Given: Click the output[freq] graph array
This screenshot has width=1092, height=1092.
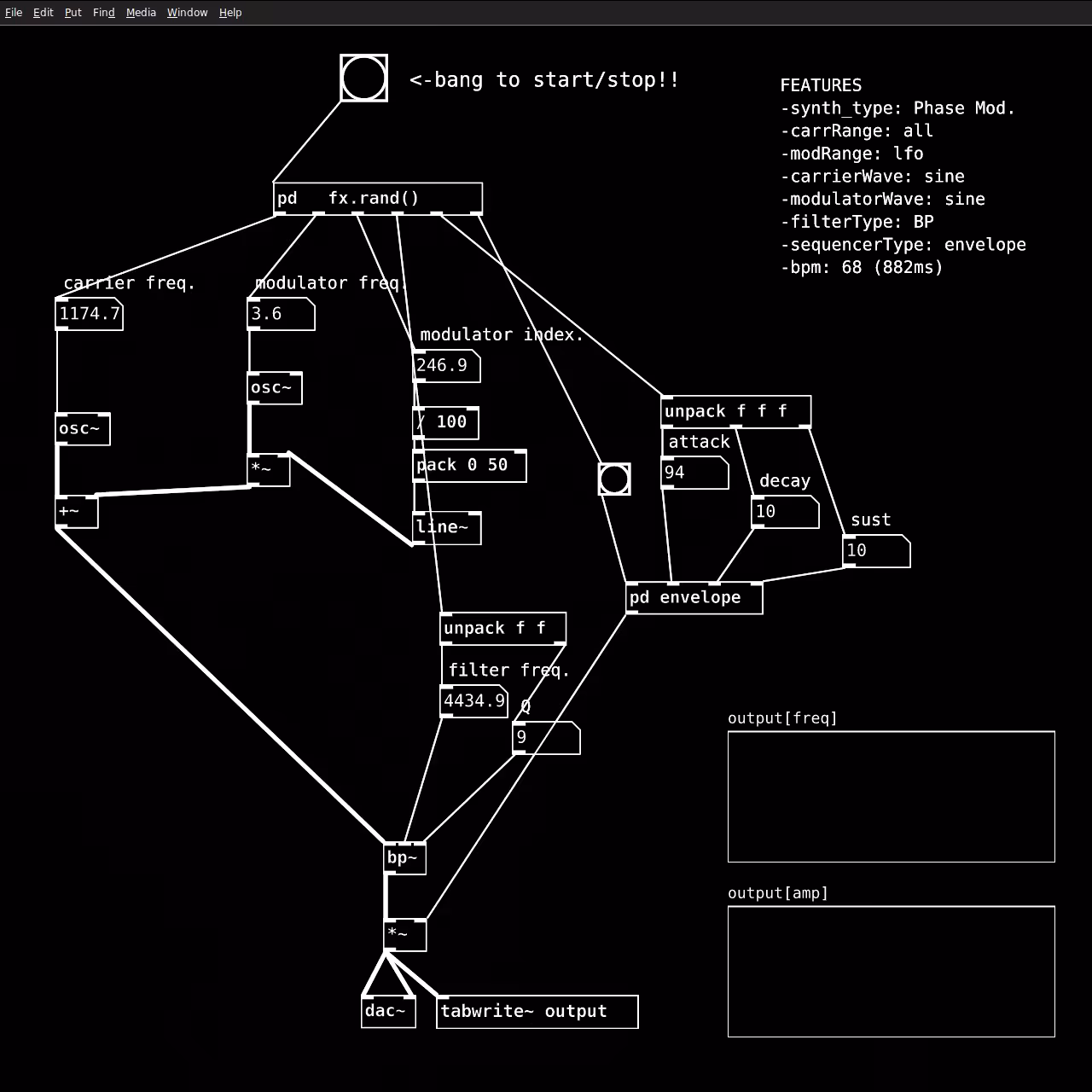Looking at the screenshot, I should (892, 797).
